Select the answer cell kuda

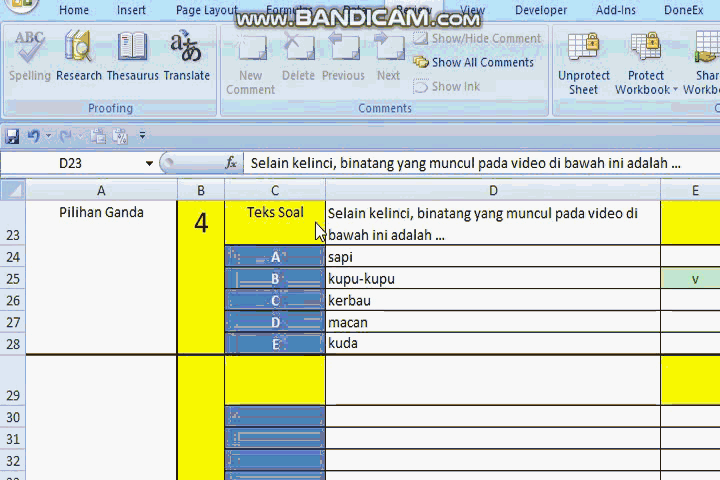click(493, 344)
